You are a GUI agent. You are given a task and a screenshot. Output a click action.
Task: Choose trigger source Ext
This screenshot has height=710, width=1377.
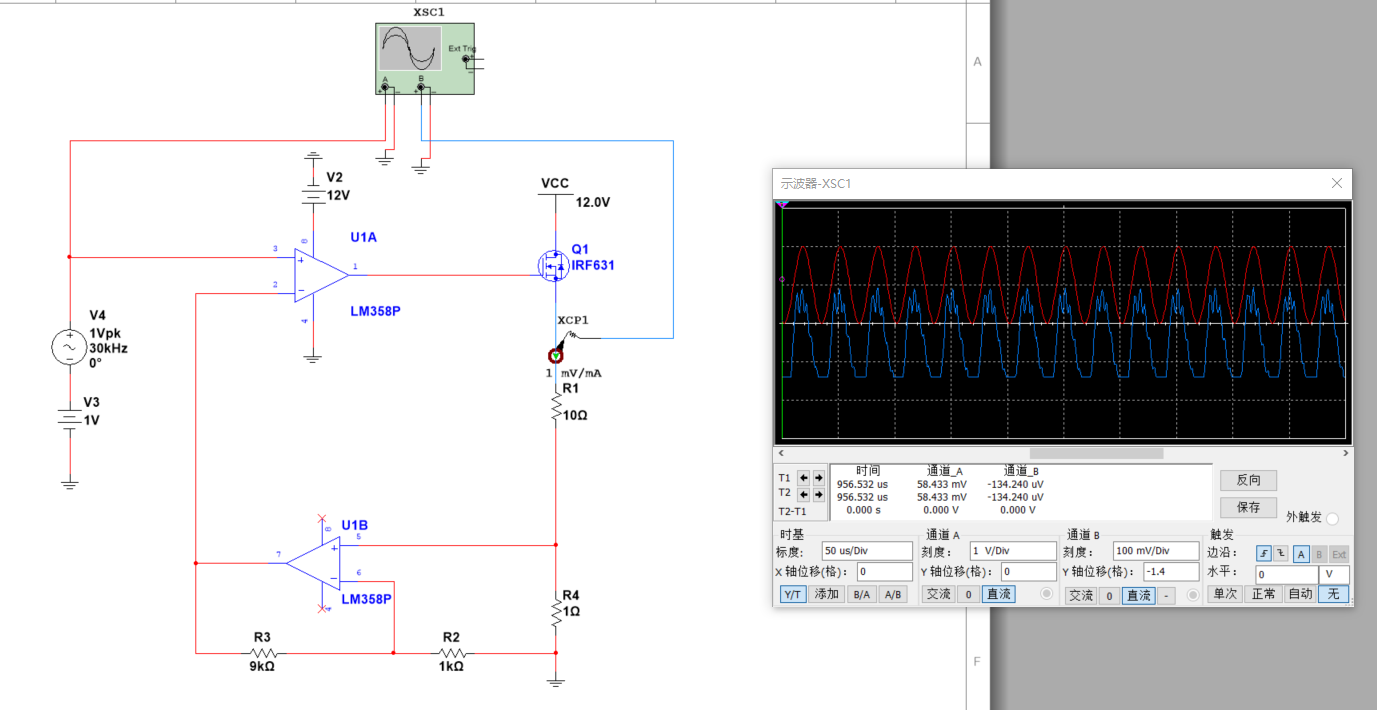pyautogui.click(x=1339, y=553)
